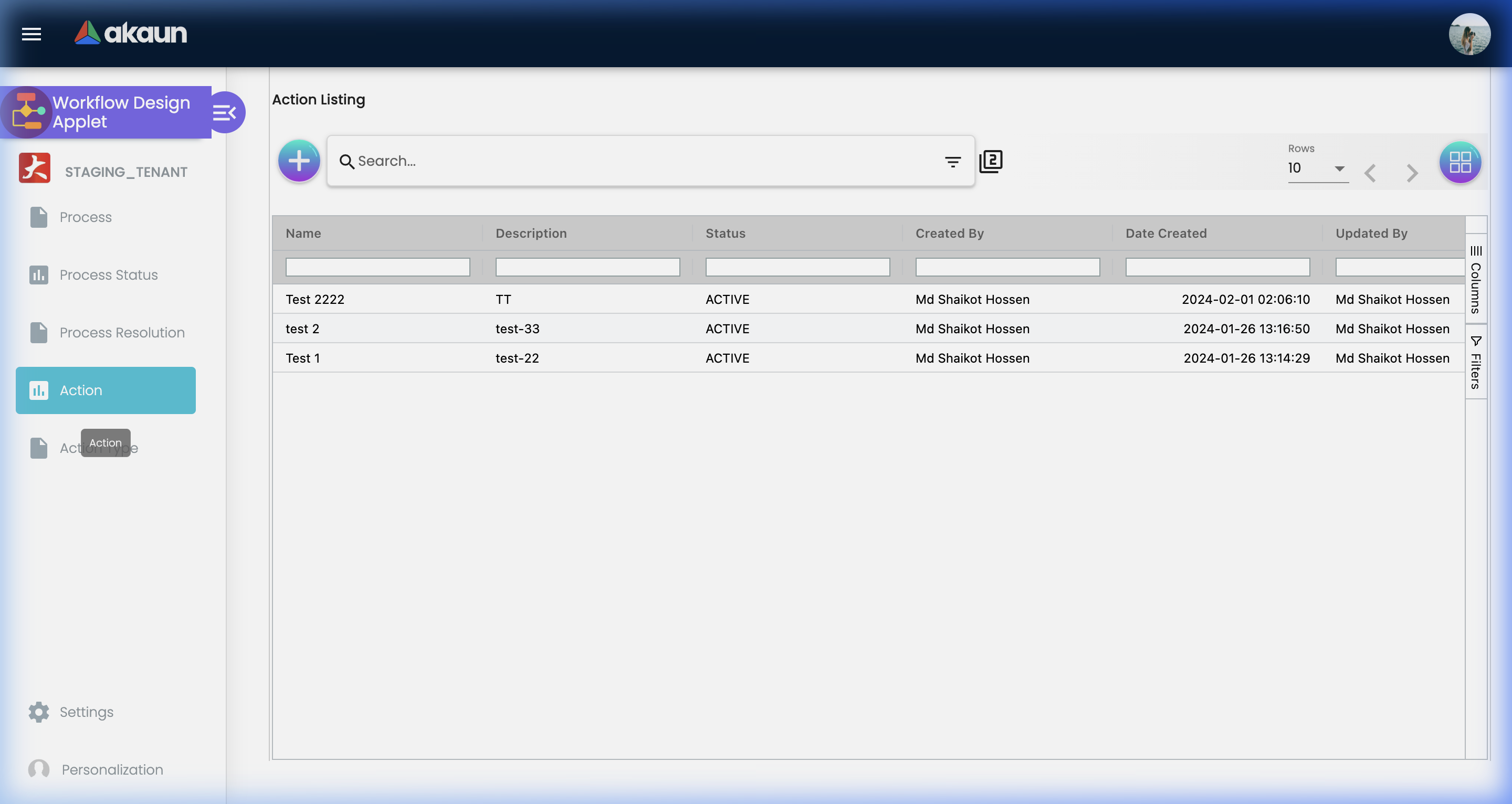The image size is (1512, 804).
Task: Open the Process Status menu item
Action: pos(108,274)
